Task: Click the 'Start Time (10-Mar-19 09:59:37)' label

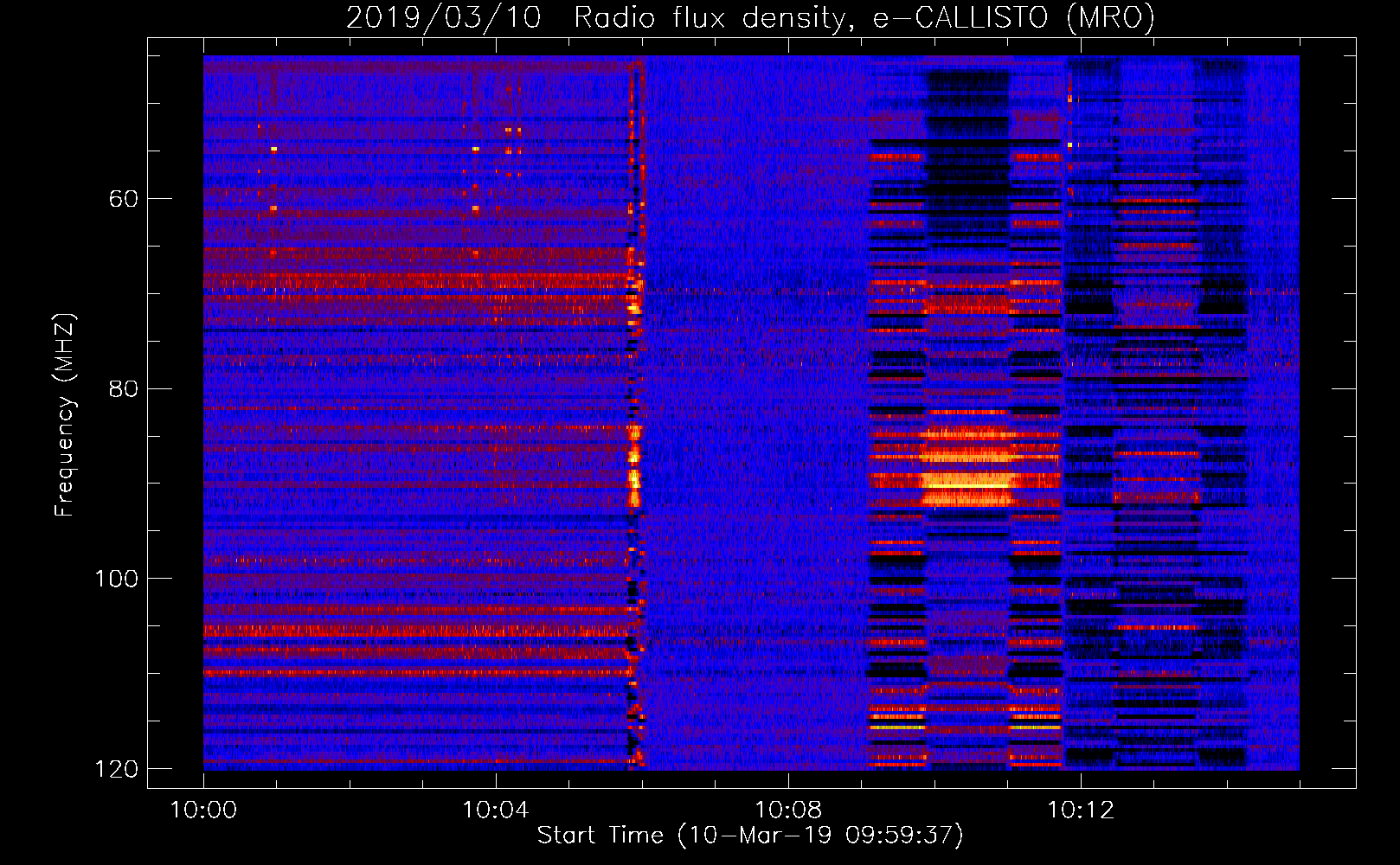Action: click(750, 836)
